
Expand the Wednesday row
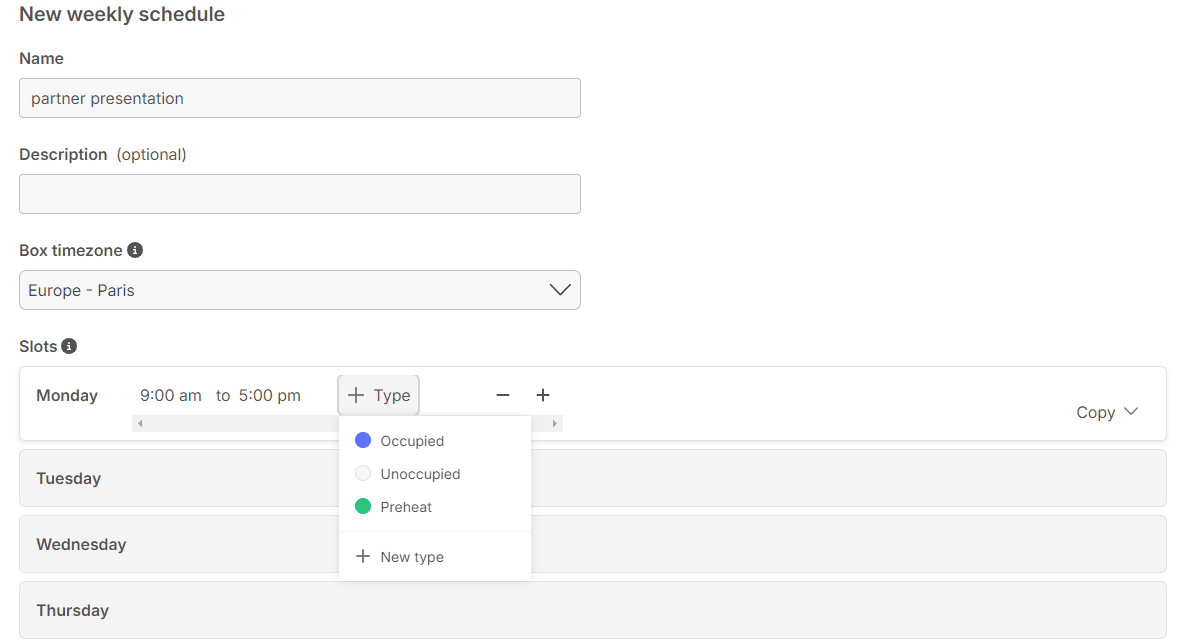coord(592,545)
